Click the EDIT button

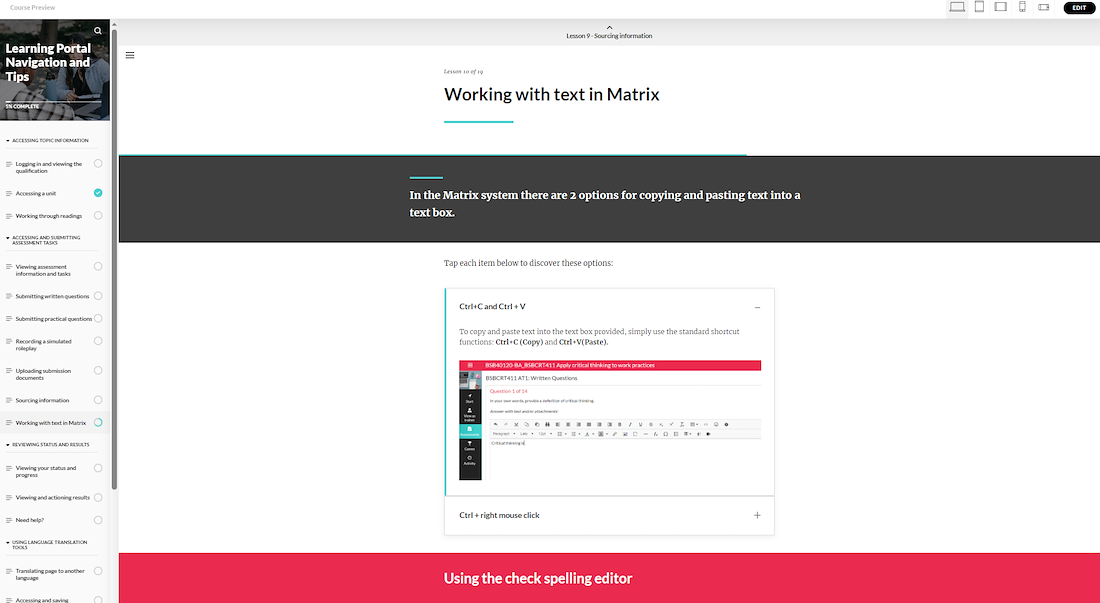pos(1079,8)
